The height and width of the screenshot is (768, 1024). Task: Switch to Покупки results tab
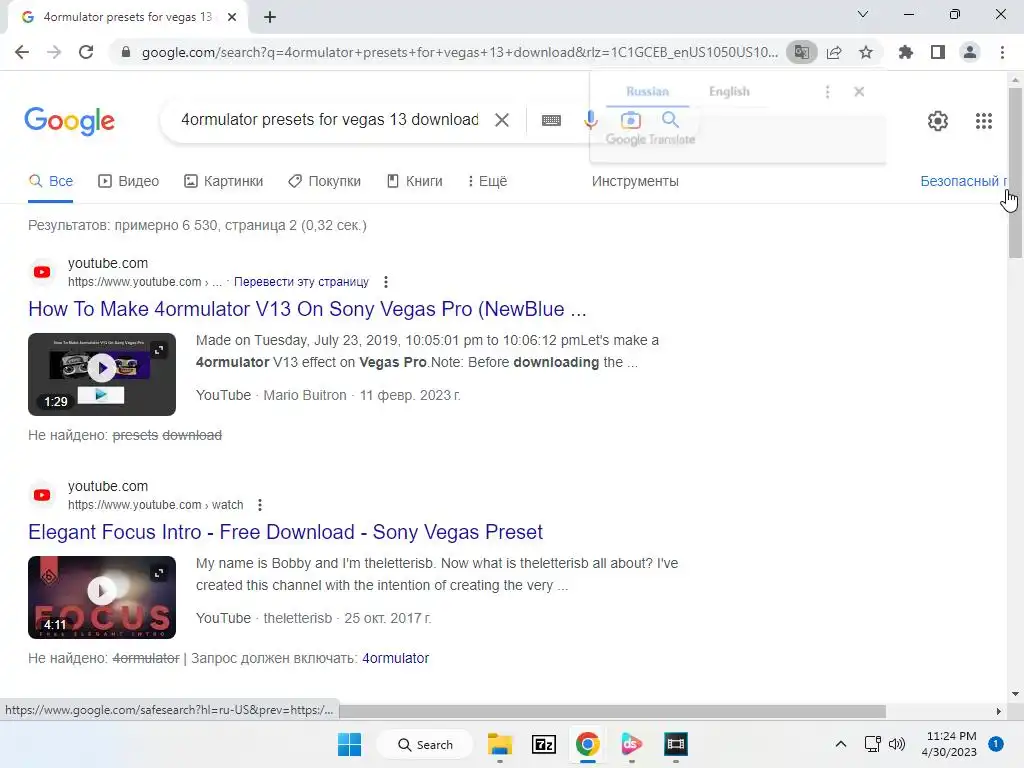(325, 182)
